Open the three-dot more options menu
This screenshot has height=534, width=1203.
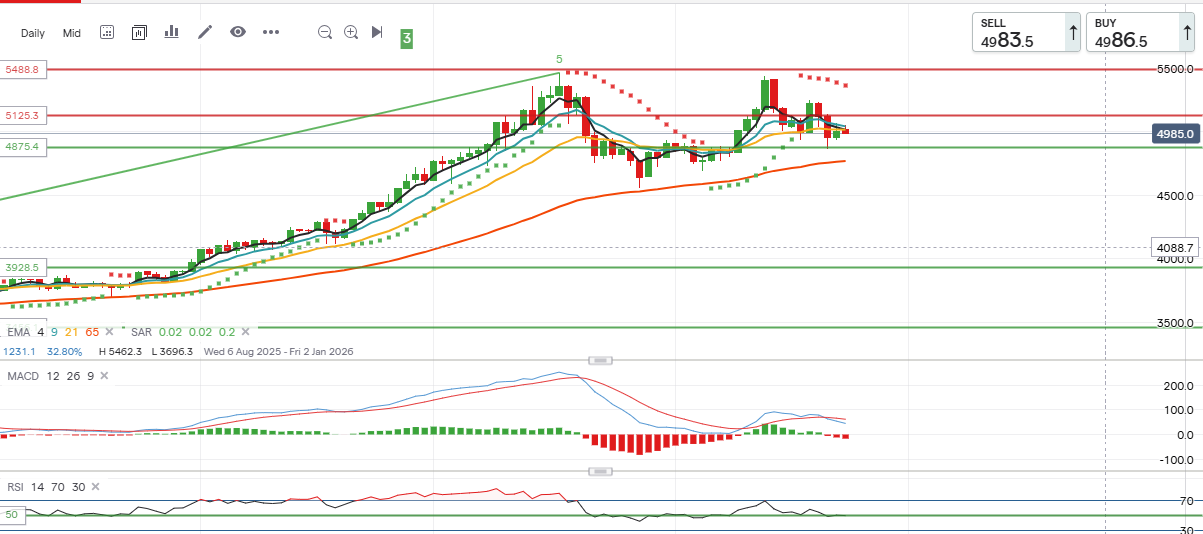[x=271, y=32]
